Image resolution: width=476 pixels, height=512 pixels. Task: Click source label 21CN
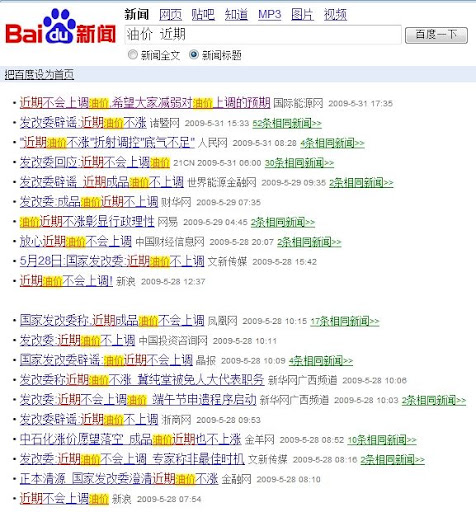click(x=184, y=163)
